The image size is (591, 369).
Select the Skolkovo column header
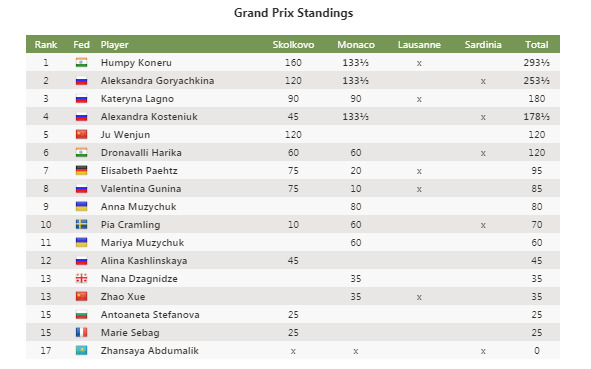[293, 44]
